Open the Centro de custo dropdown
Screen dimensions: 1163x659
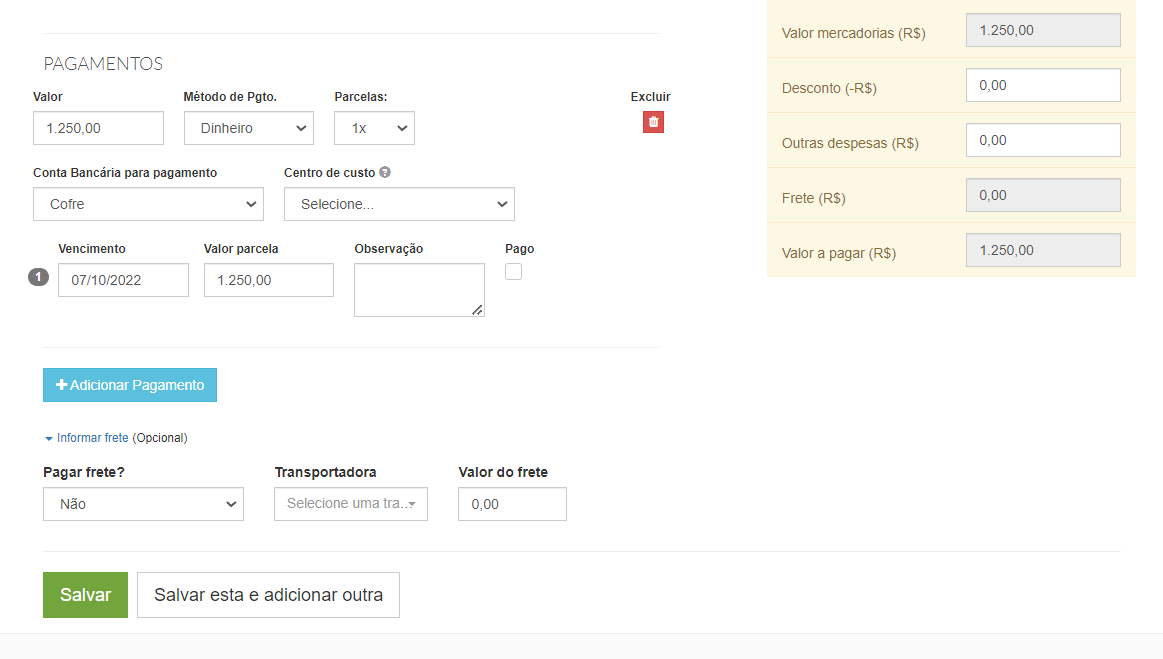tap(399, 204)
